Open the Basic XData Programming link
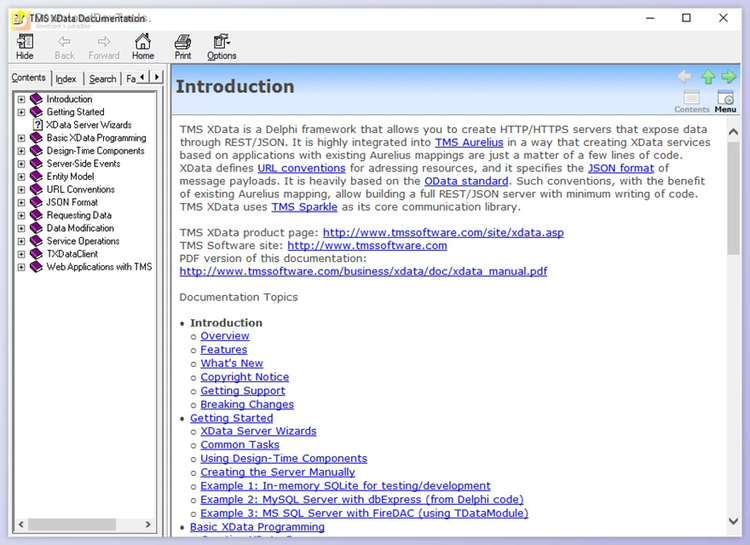This screenshot has height=545, width=750. coord(257,527)
